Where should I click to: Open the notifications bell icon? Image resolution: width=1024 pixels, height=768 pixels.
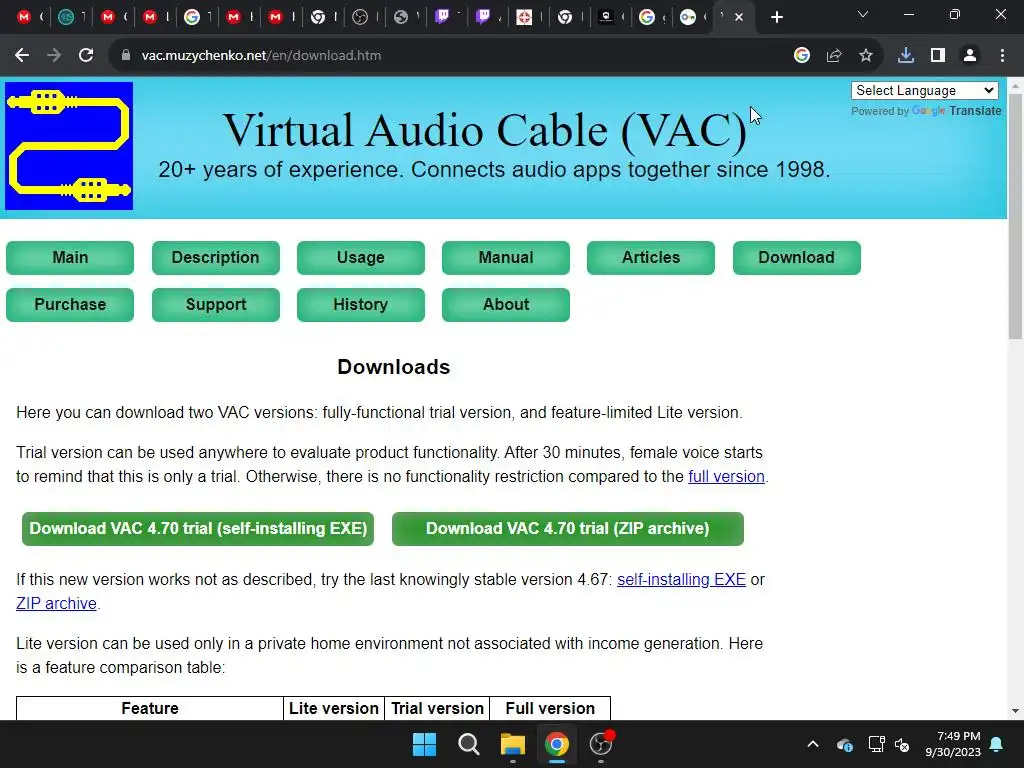tap(997, 744)
